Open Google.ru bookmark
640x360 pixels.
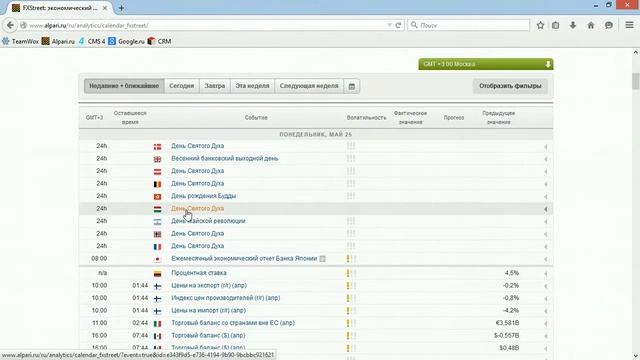tap(127, 41)
